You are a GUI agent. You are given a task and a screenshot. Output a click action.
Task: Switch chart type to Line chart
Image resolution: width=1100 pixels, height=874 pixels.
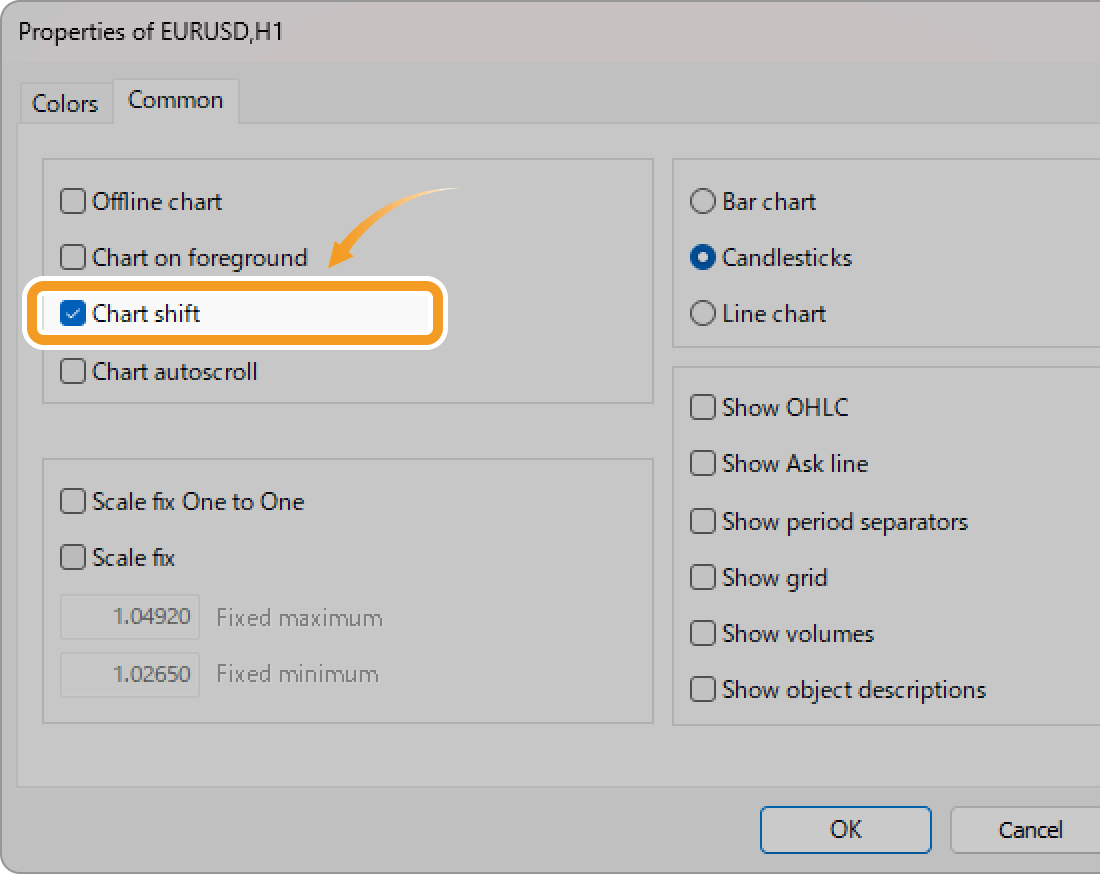click(703, 313)
